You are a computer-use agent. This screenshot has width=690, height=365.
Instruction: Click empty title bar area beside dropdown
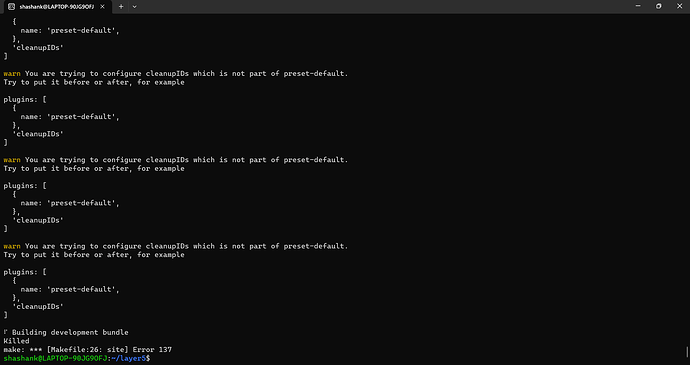pos(378,7)
